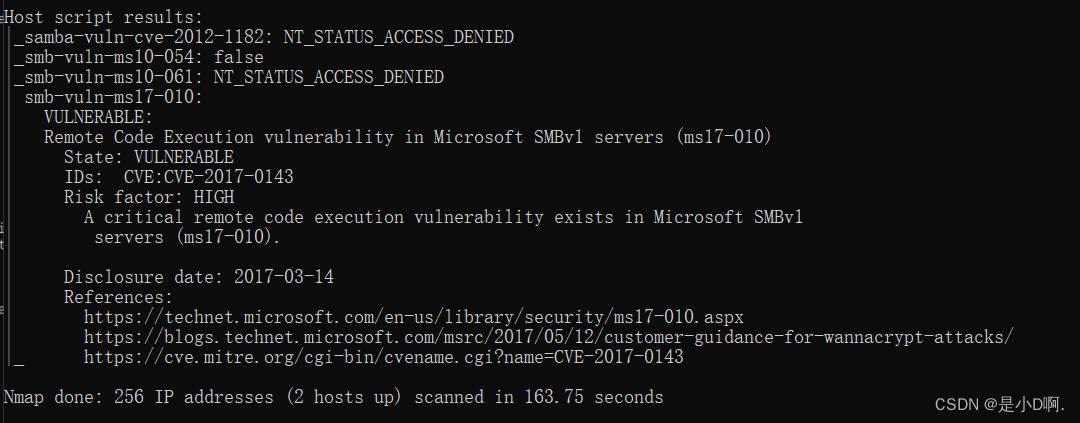Click the 'Remote Code Execution vulnerability' title line

(x=408, y=137)
